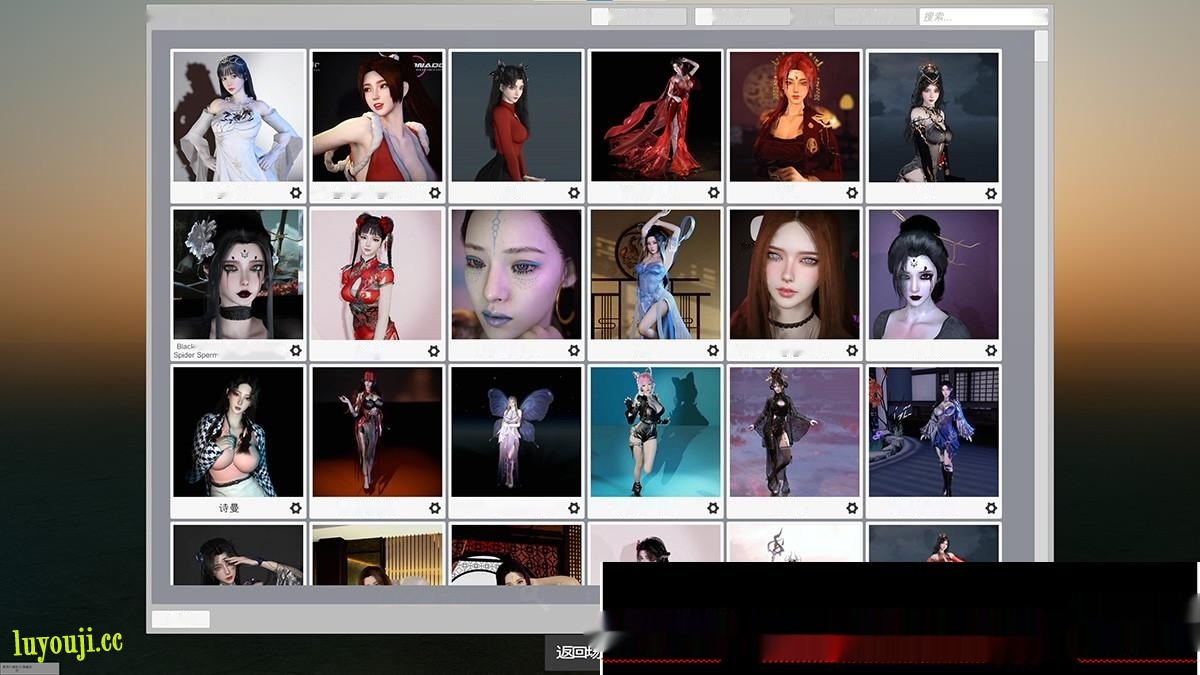The image size is (1200, 675).
Task: Click the button immediately left of search field
Action: (874, 17)
